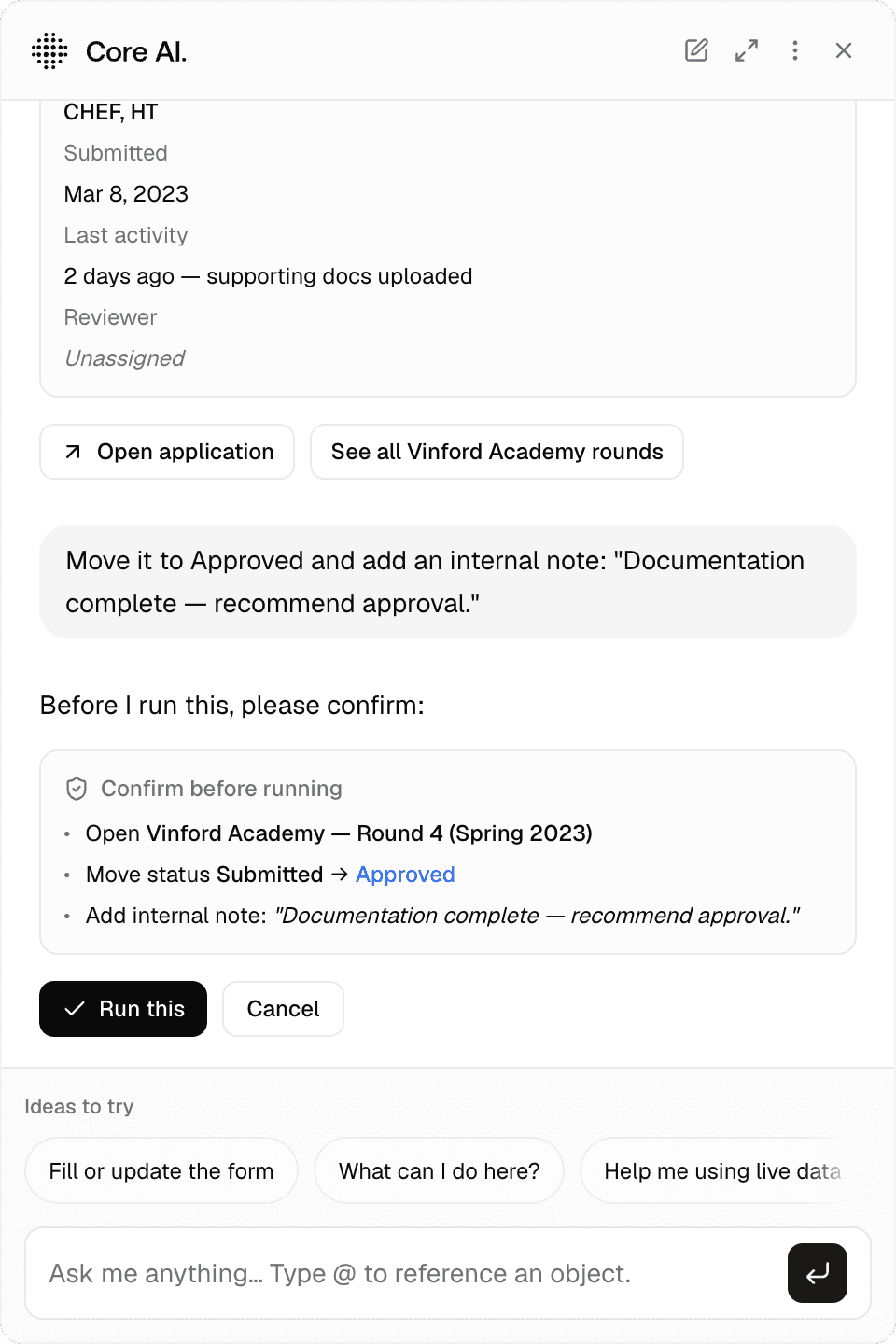Click the Open application button
Viewport: 896px width, 1344px height.
pyautogui.click(x=167, y=452)
